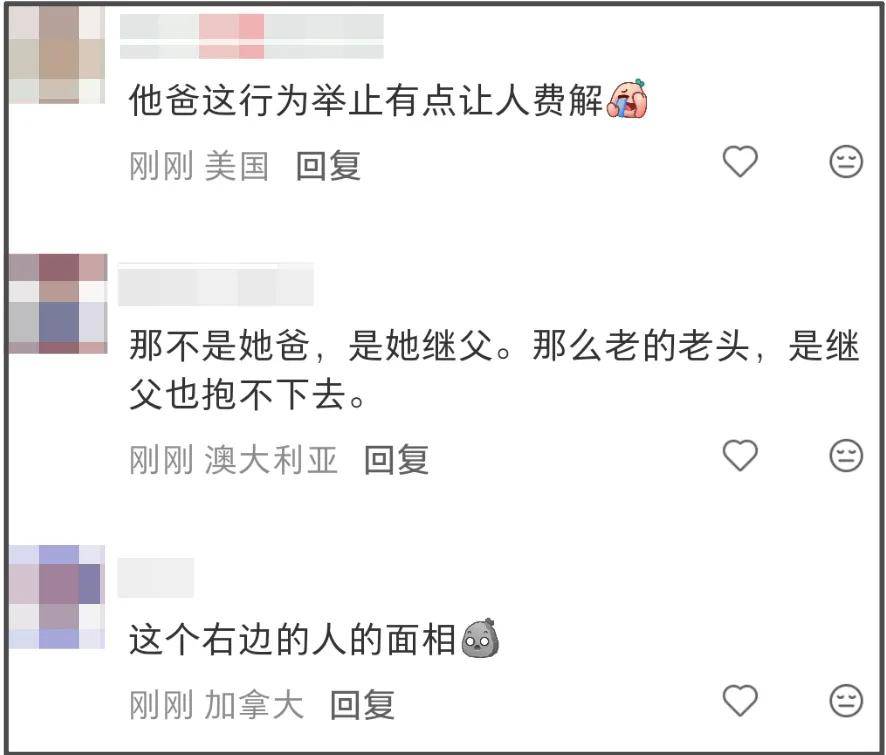Heart the comment about 右边的人的面相

[x=740, y=701]
